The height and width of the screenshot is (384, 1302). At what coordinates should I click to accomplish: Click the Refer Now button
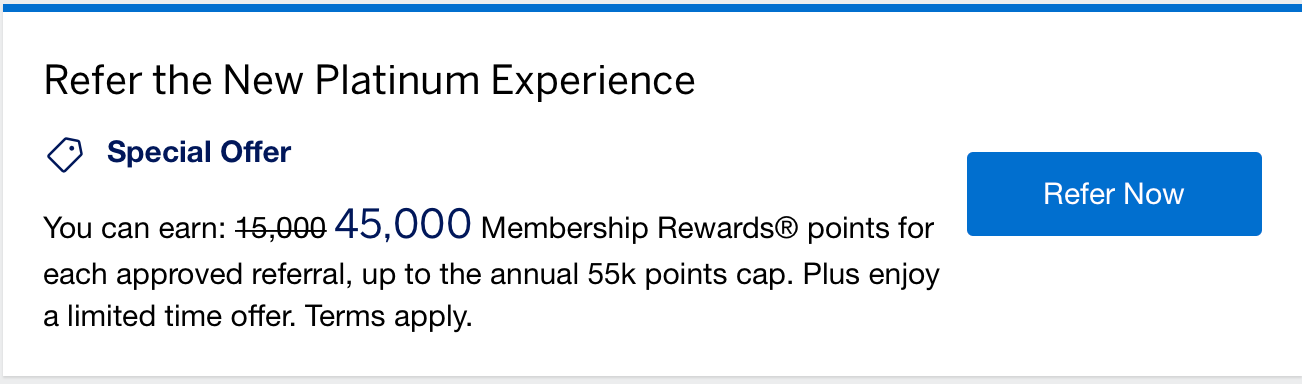click(1114, 194)
